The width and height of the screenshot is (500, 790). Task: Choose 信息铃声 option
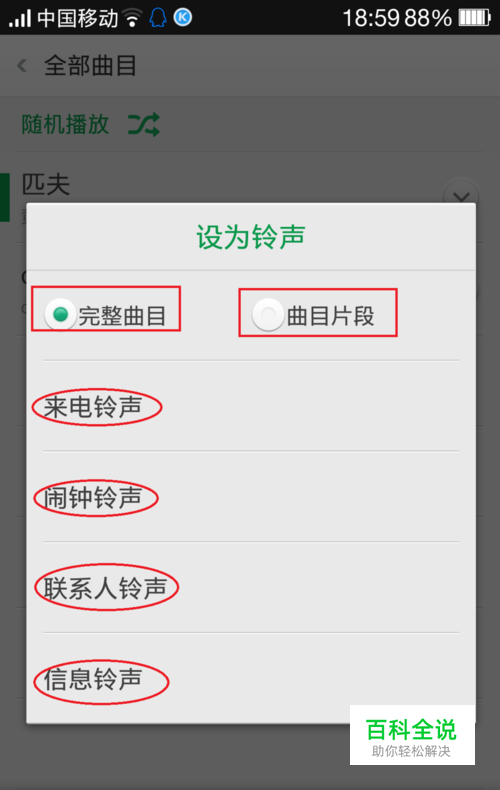click(x=251, y=679)
